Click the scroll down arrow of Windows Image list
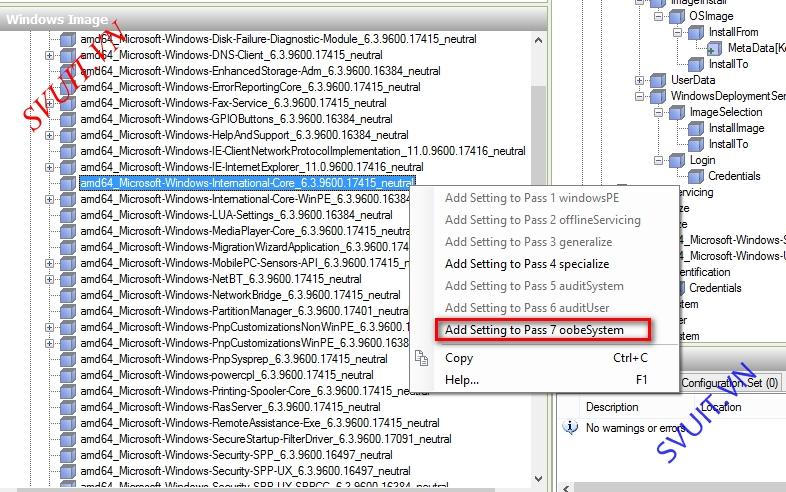786x492 pixels. pyautogui.click(x=538, y=478)
